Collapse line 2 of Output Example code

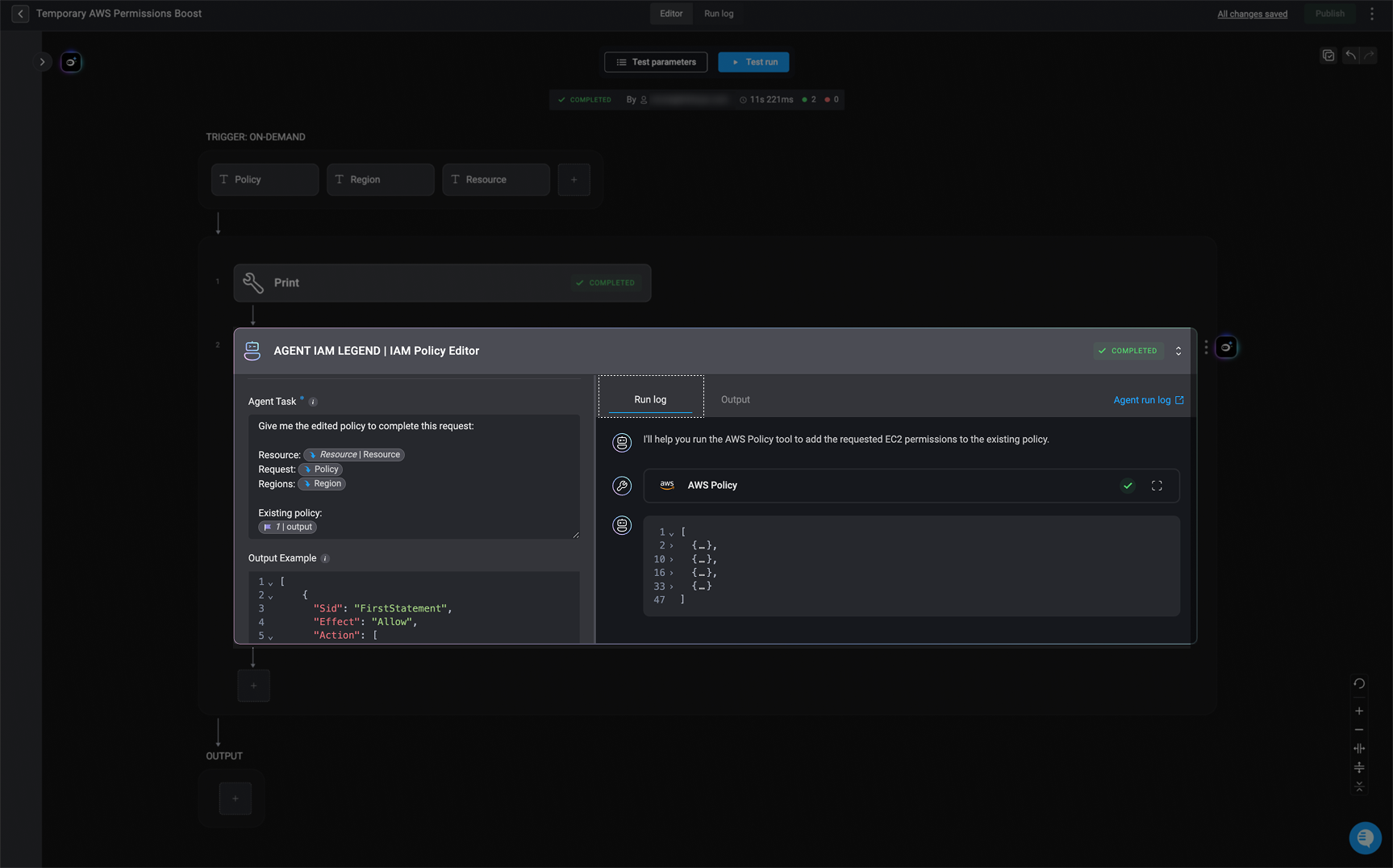point(270,596)
